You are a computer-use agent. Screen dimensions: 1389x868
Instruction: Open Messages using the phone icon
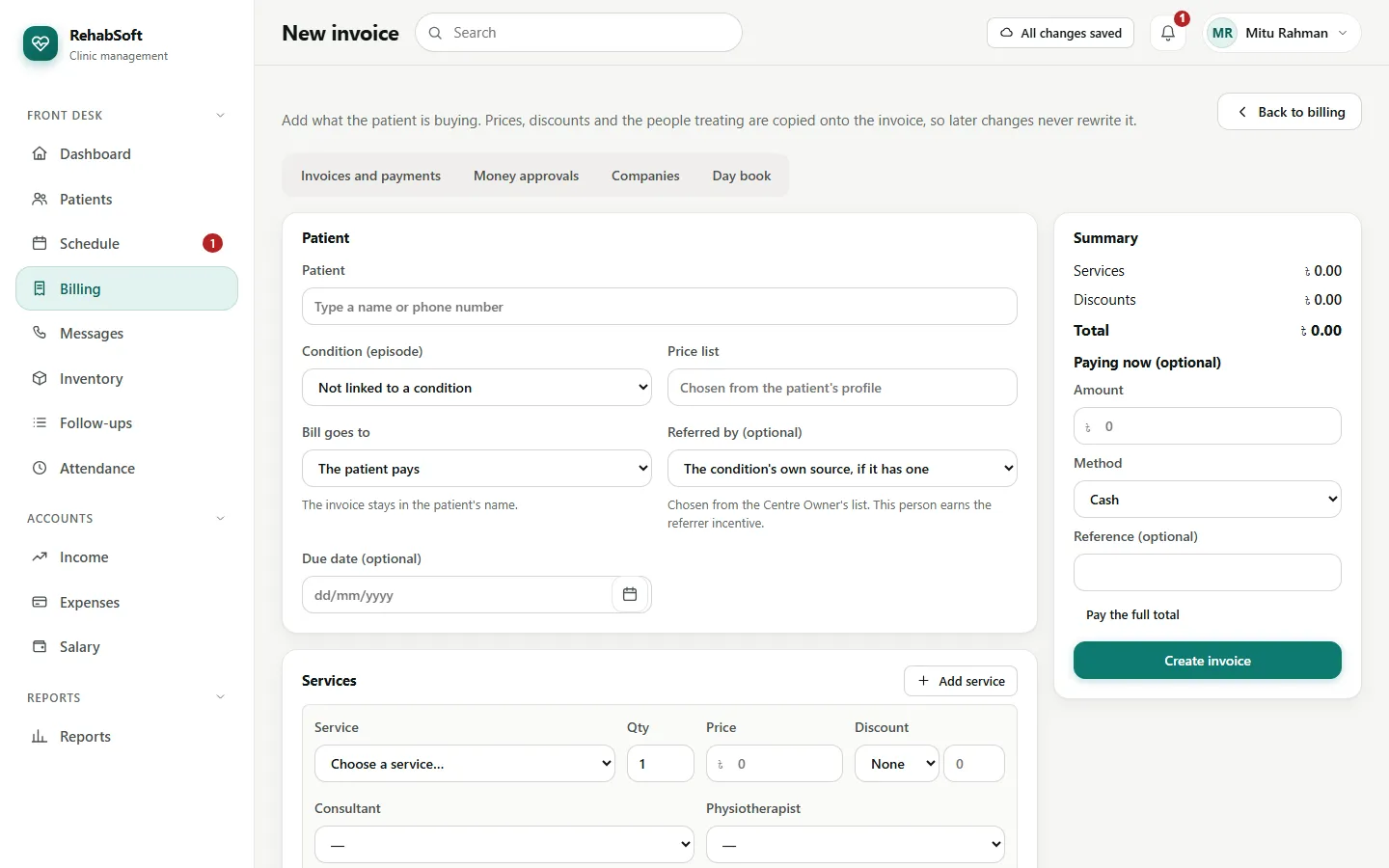[x=40, y=333]
